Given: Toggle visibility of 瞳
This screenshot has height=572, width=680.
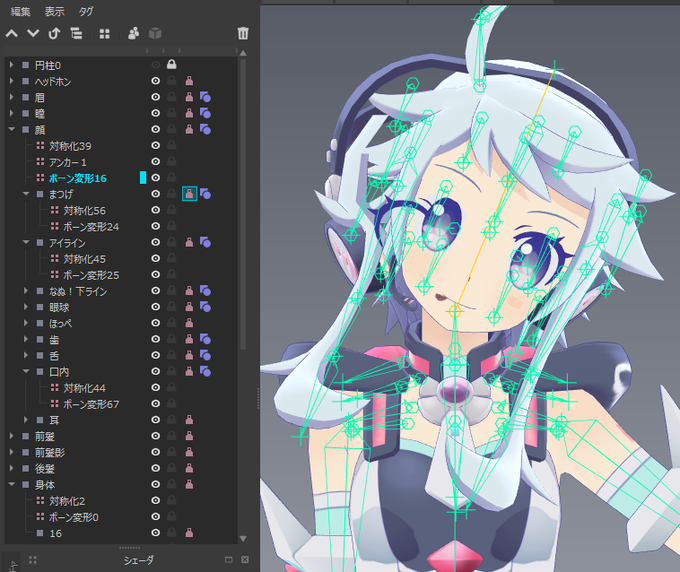Looking at the screenshot, I should click(155, 113).
